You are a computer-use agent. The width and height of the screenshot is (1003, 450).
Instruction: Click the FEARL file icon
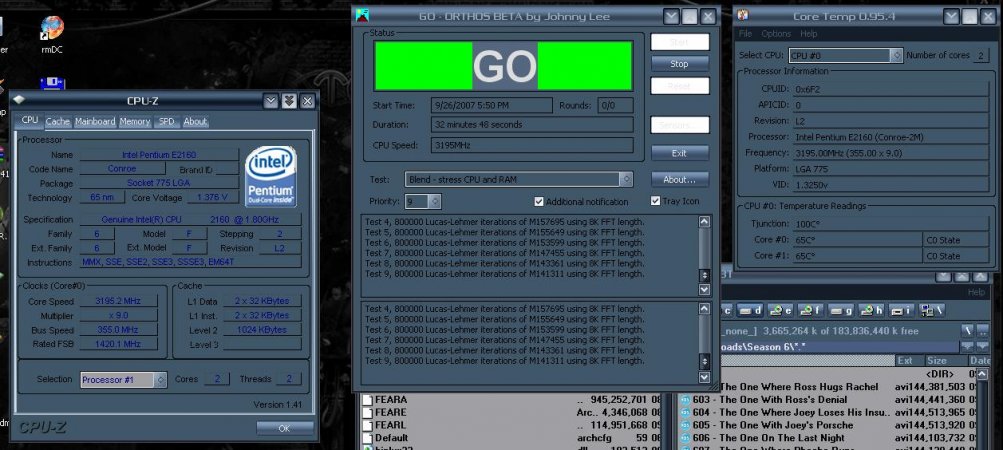[x=367, y=426]
